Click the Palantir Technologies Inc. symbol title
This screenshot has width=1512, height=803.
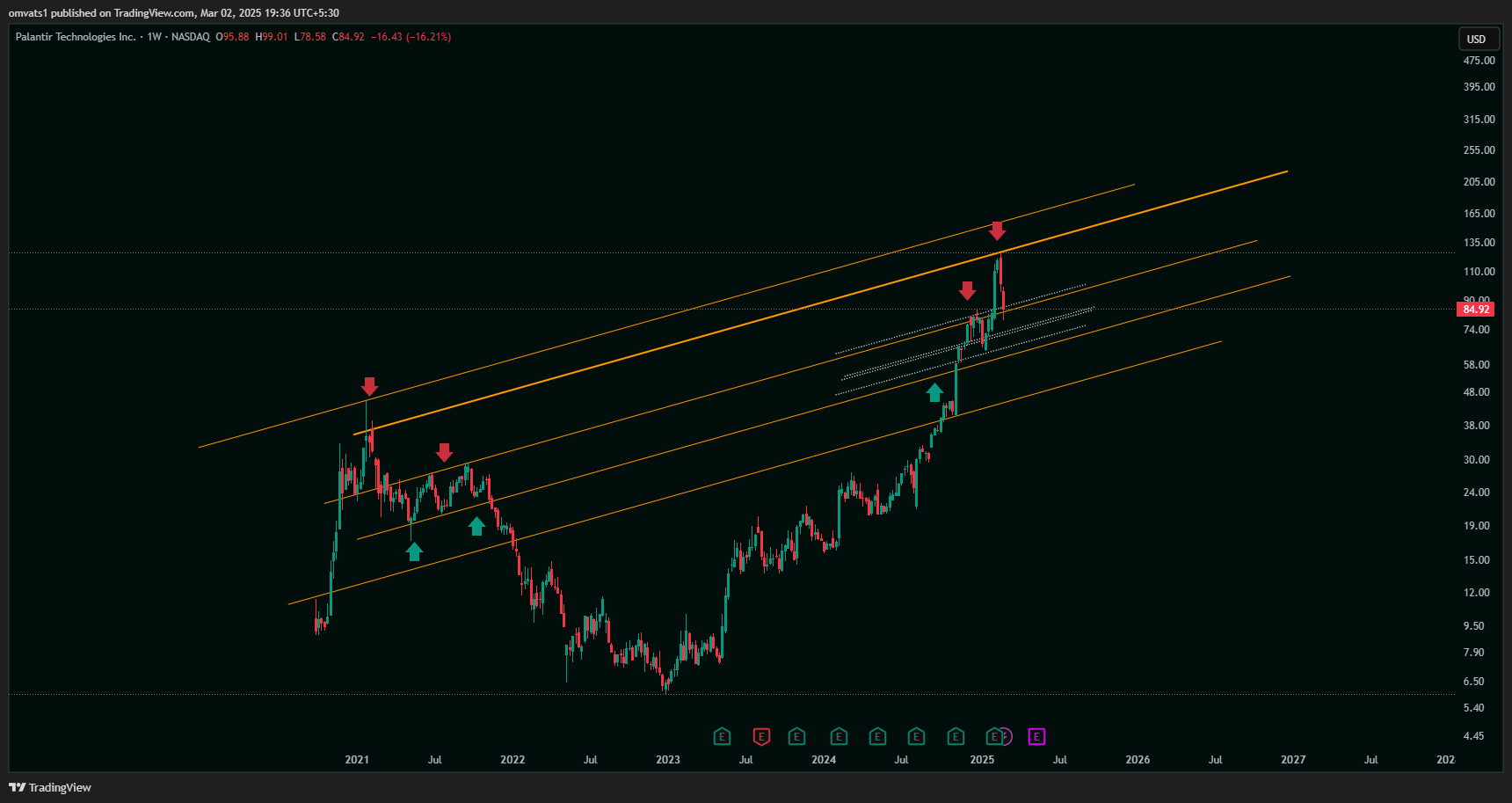(76, 37)
